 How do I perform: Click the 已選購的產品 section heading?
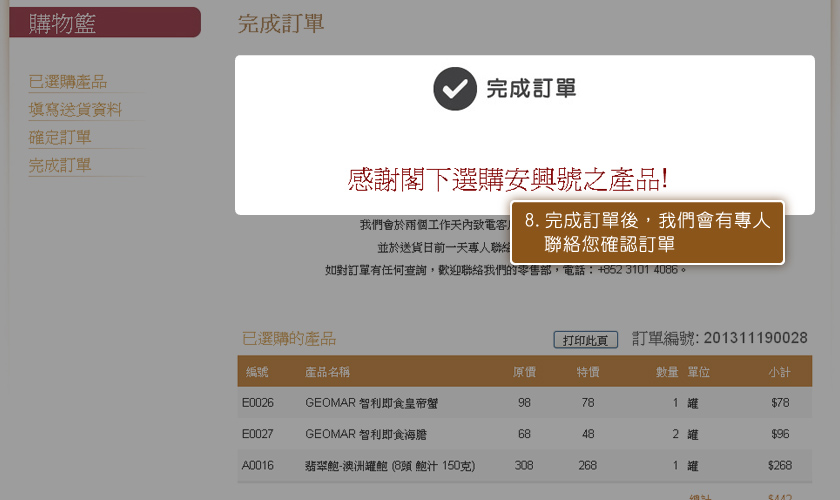point(289,339)
